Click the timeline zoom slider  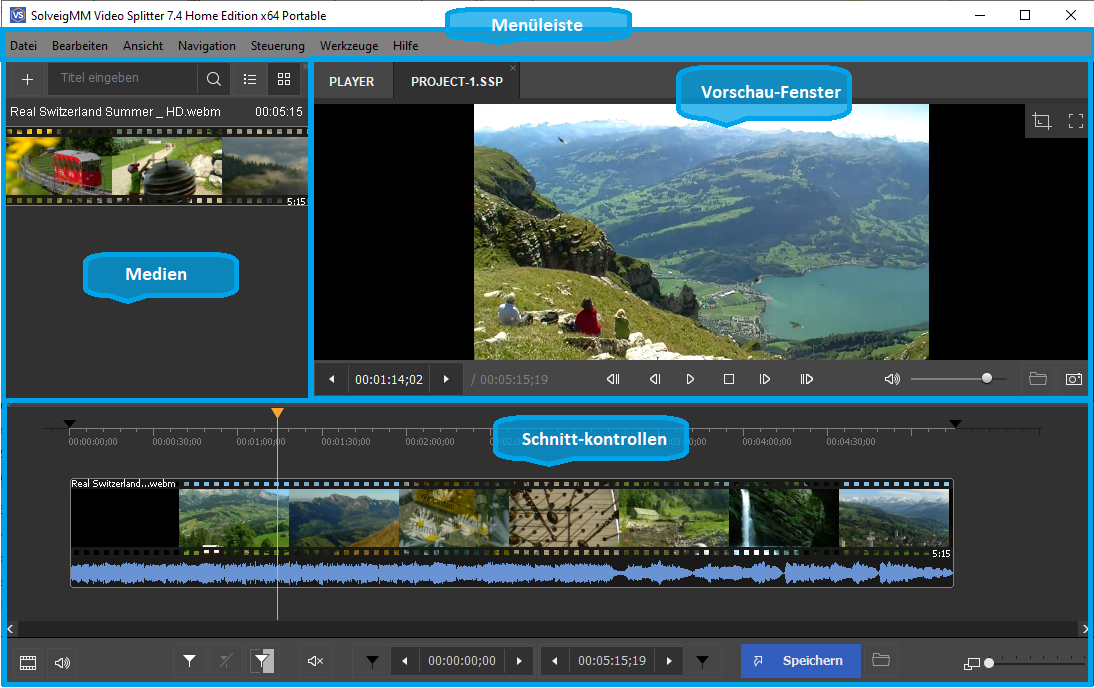tap(1036, 663)
